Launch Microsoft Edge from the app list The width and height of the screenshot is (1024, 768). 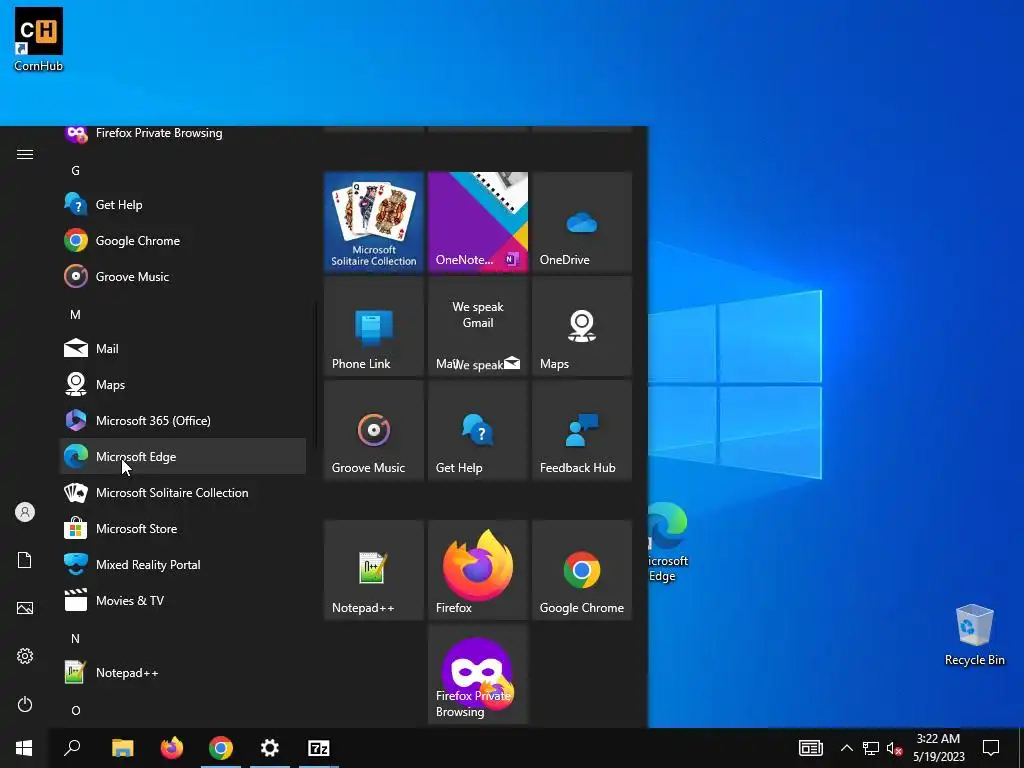pos(183,456)
